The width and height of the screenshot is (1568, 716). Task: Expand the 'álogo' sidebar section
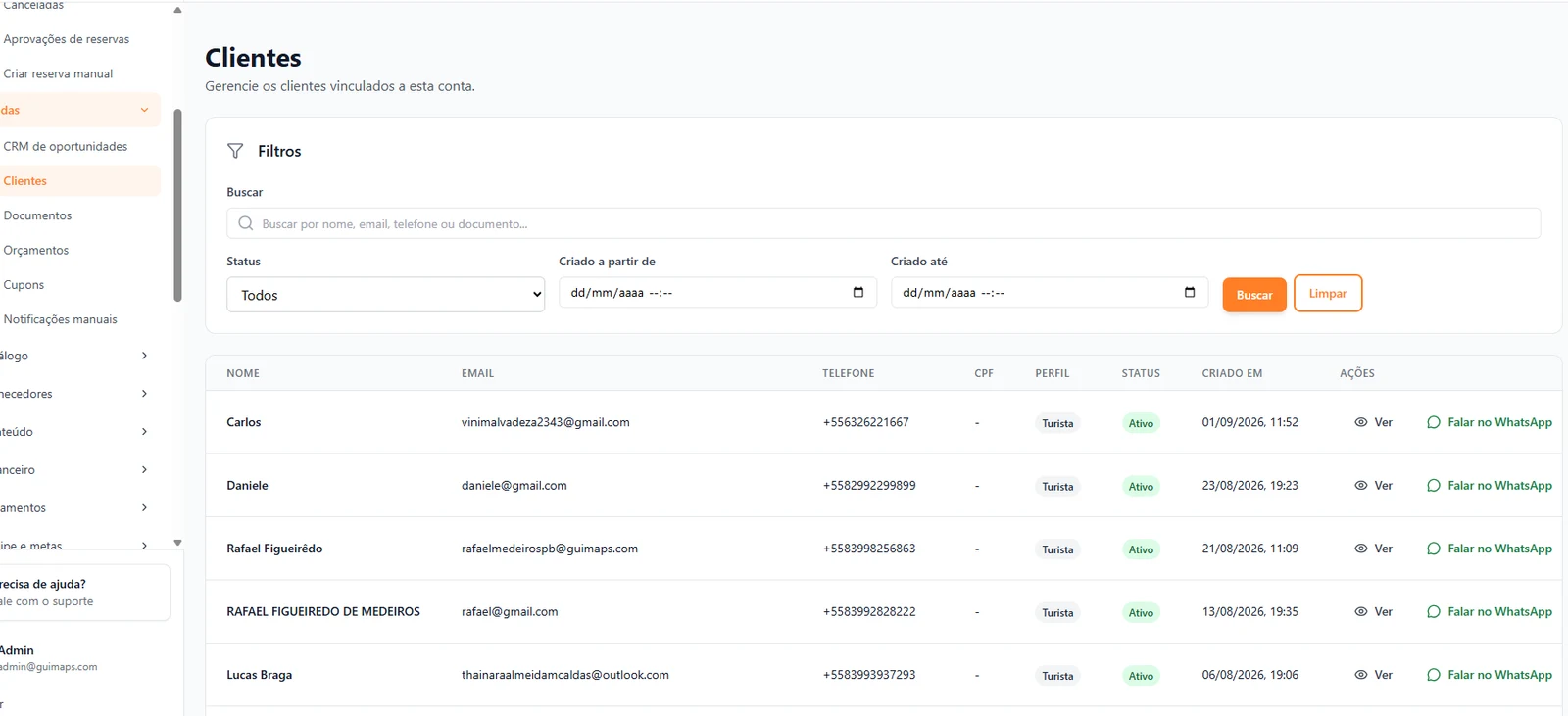[x=144, y=356]
